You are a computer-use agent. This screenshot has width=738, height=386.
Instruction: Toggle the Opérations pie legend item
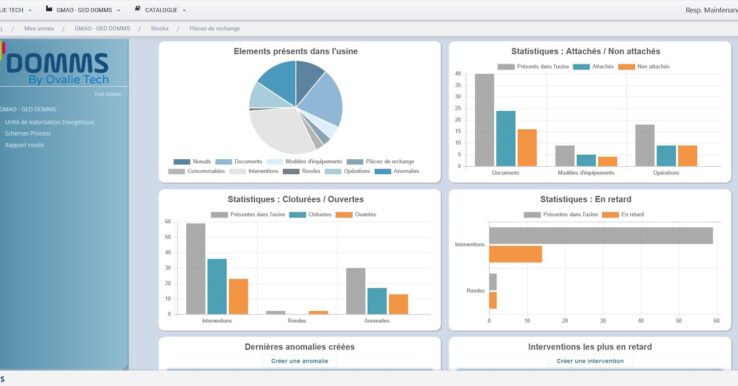click(347, 171)
